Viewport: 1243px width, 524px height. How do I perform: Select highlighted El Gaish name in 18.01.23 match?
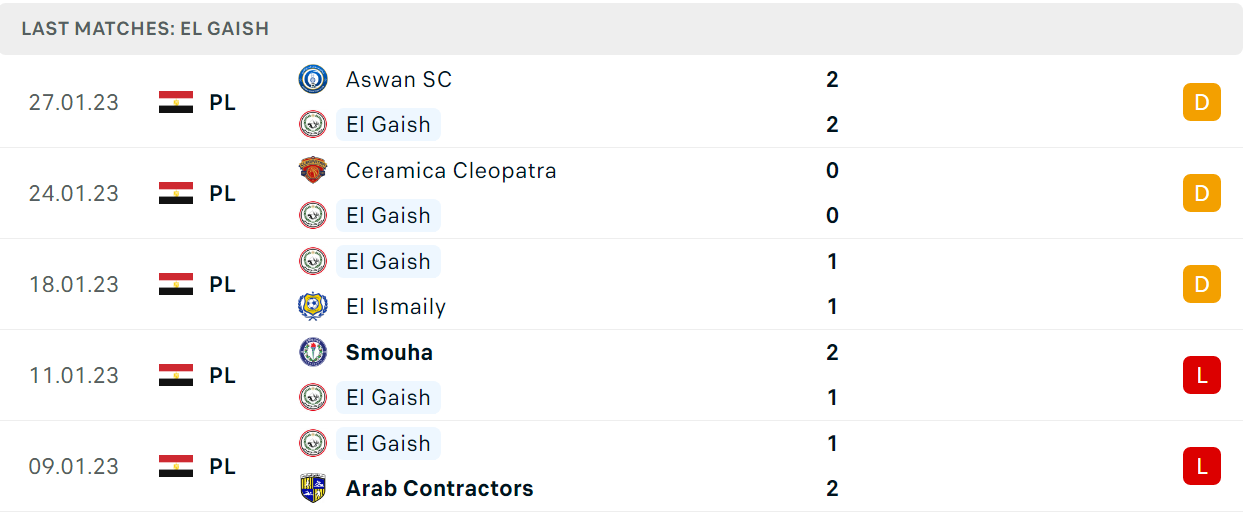(388, 261)
